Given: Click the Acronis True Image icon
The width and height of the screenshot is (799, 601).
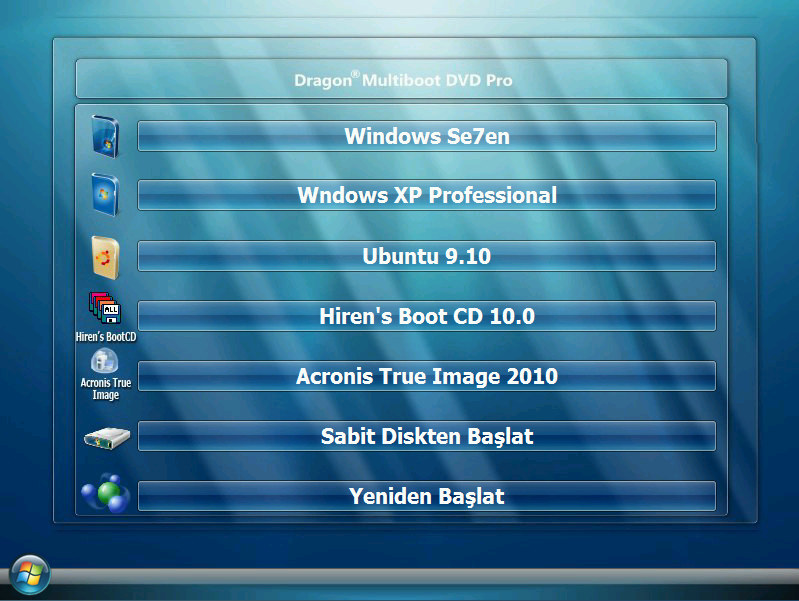Looking at the screenshot, I should click(x=104, y=361).
